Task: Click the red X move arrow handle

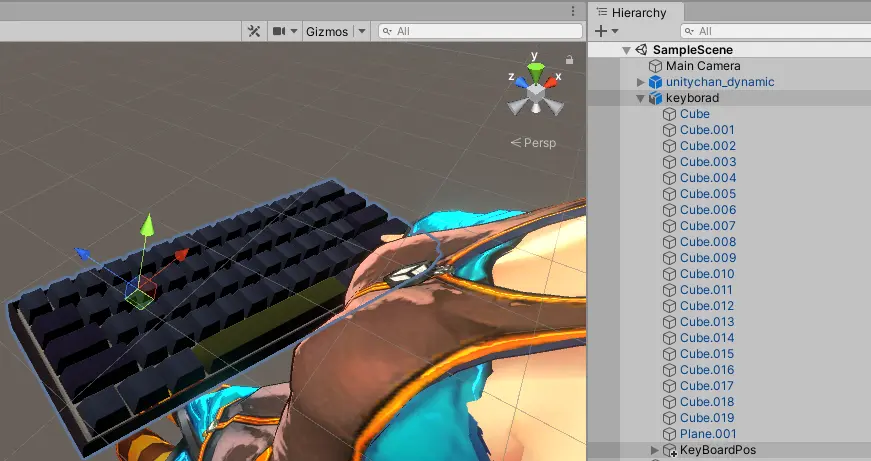Action: 181,255
